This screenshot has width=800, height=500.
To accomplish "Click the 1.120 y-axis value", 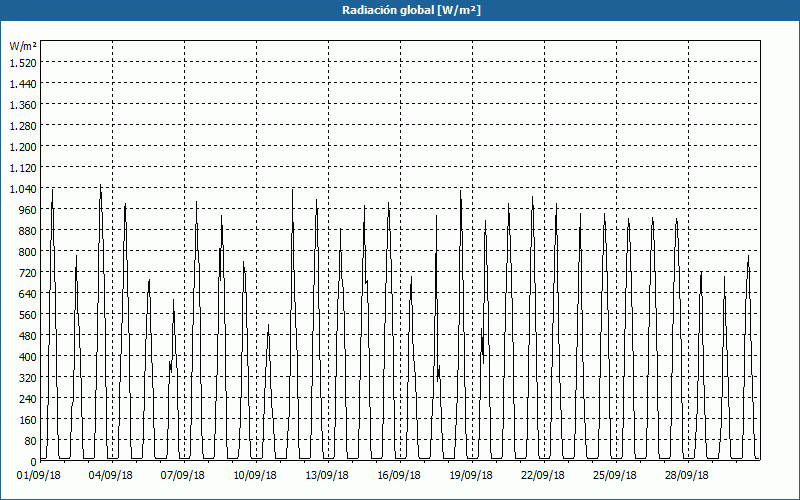I will (23, 168).
